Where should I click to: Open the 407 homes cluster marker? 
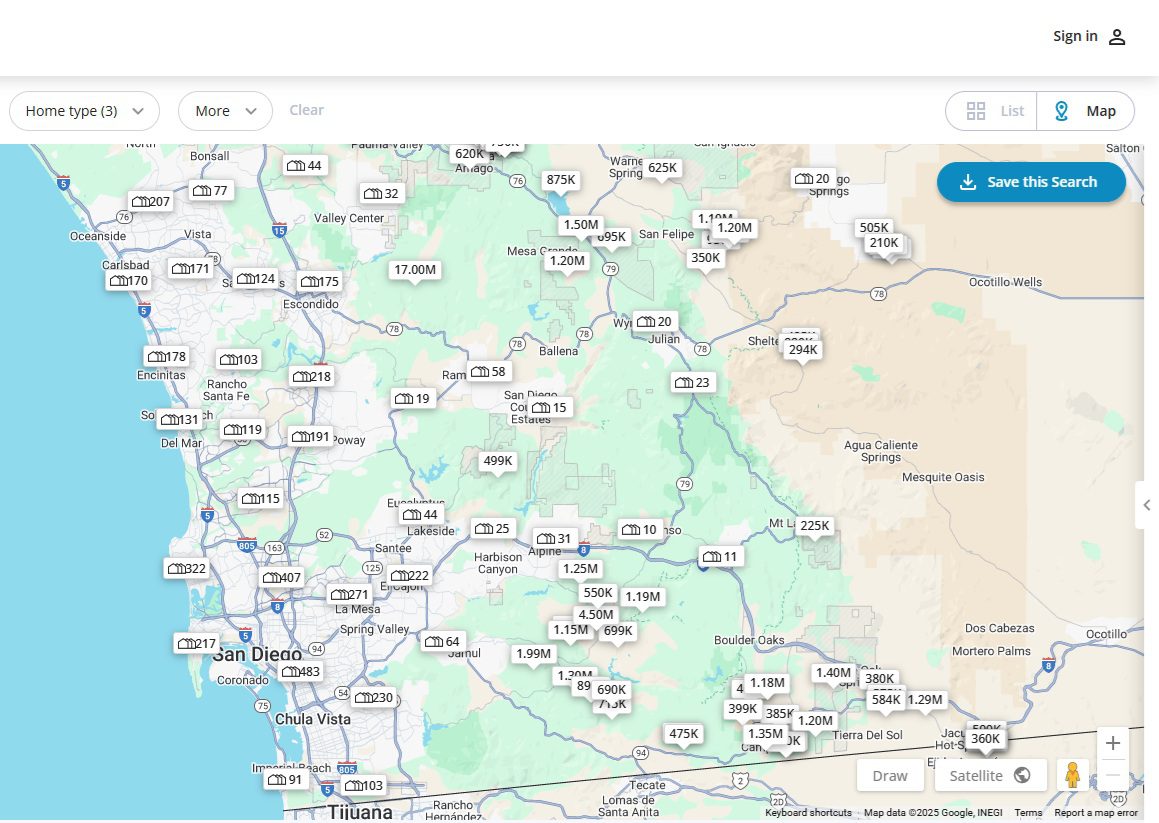pos(281,578)
